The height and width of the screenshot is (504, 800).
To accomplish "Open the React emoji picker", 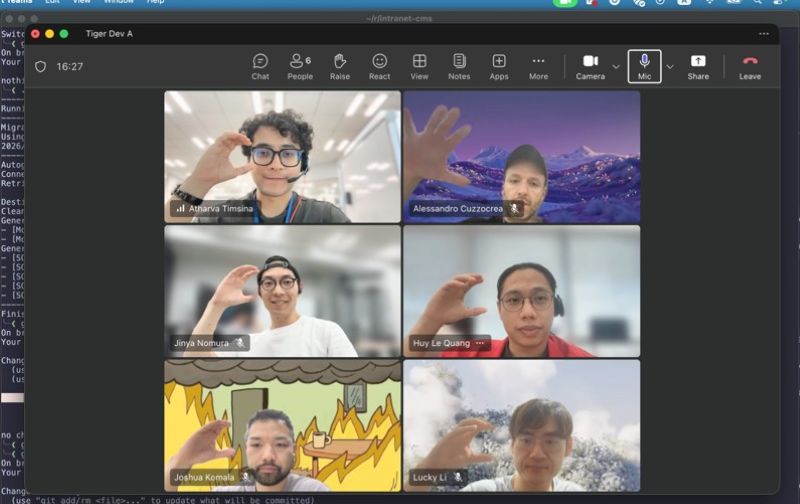I will (x=380, y=67).
